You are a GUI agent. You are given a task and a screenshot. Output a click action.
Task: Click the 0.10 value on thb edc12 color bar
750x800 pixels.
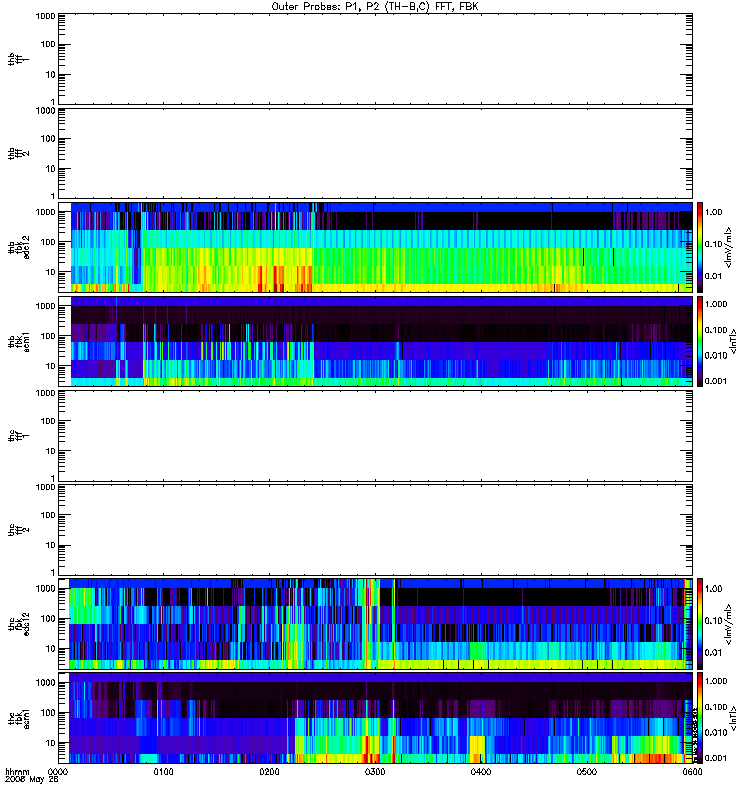coord(713,244)
